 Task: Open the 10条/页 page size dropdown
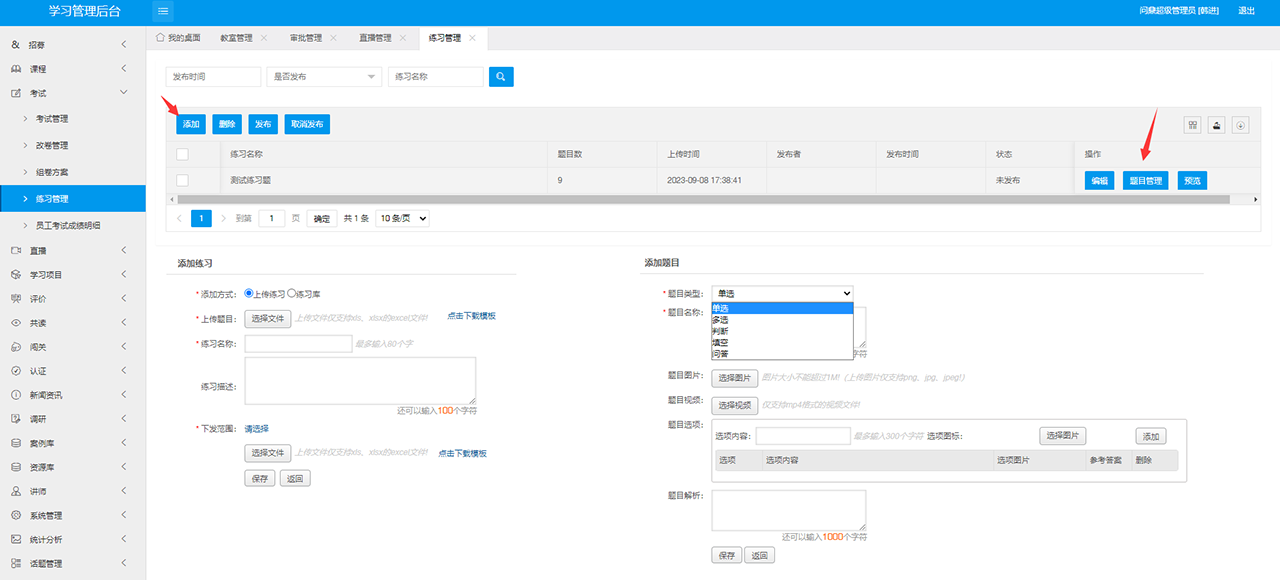click(403, 218)
